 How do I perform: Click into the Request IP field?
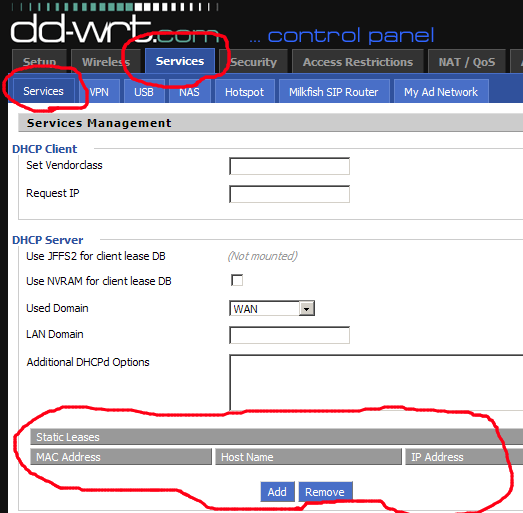click(289, 194)
